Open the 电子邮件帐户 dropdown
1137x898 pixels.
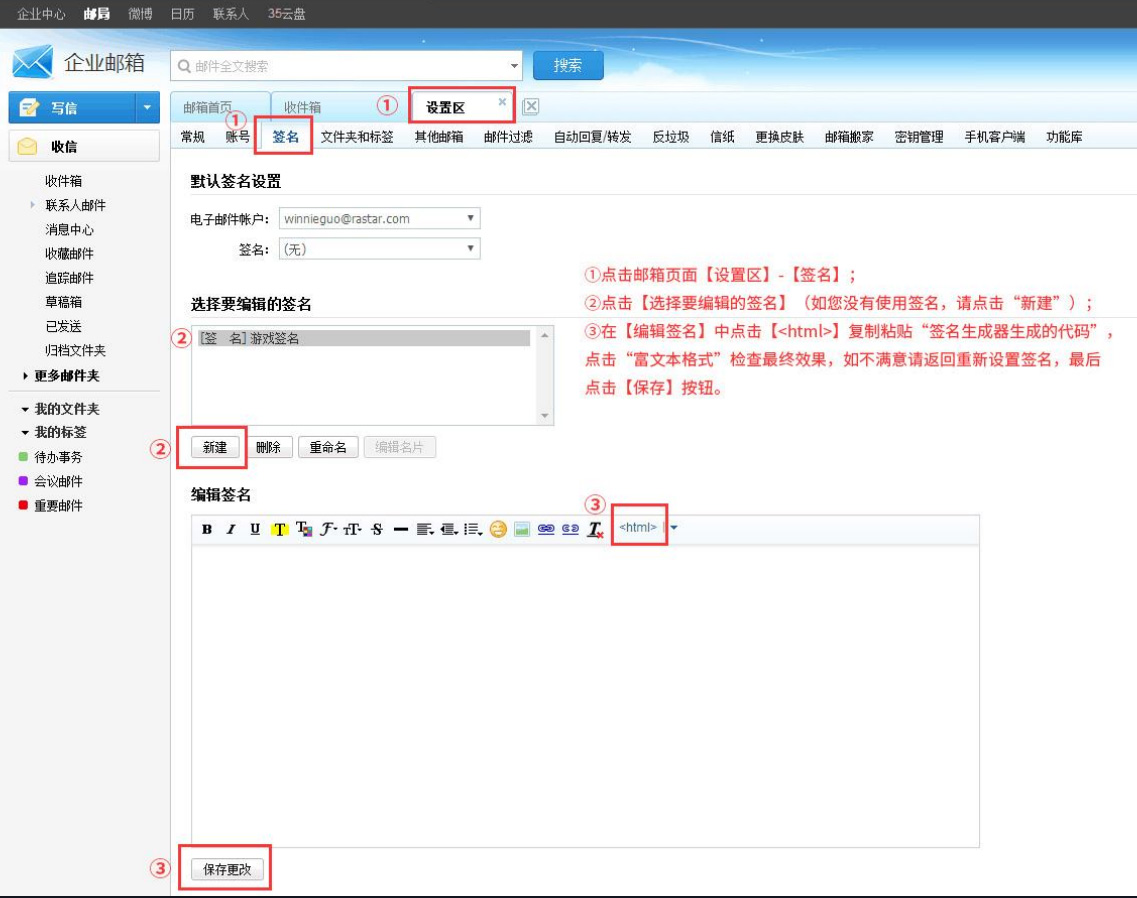click(x=379, y=219)
